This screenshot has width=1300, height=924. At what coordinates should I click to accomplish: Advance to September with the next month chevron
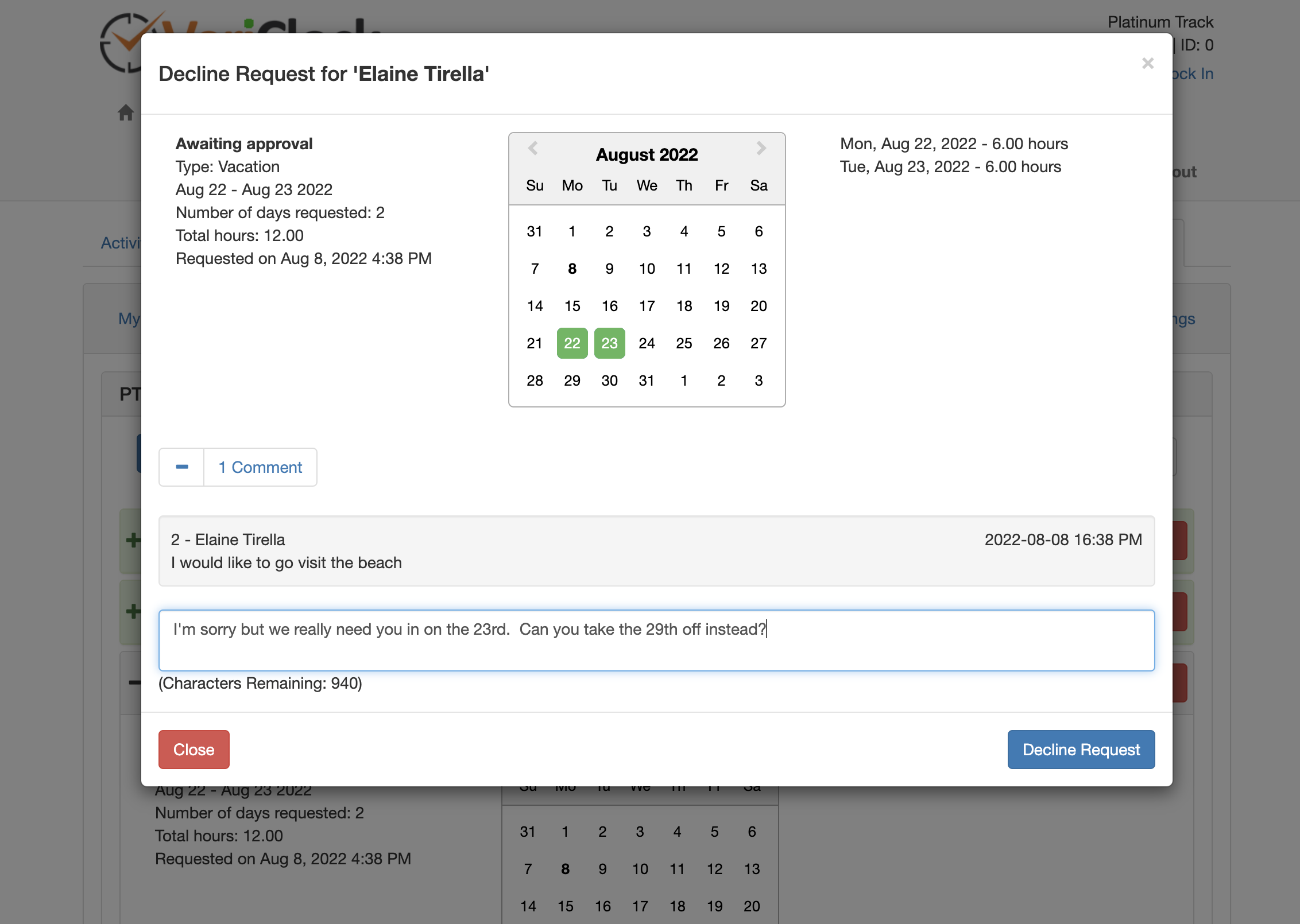[760, 149]
